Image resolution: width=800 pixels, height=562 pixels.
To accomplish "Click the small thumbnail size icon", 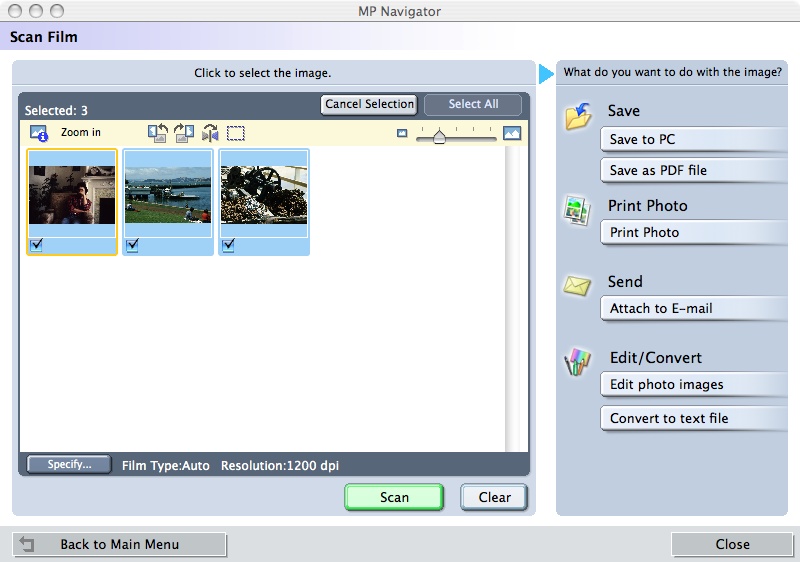I will (x=402, y=133).
